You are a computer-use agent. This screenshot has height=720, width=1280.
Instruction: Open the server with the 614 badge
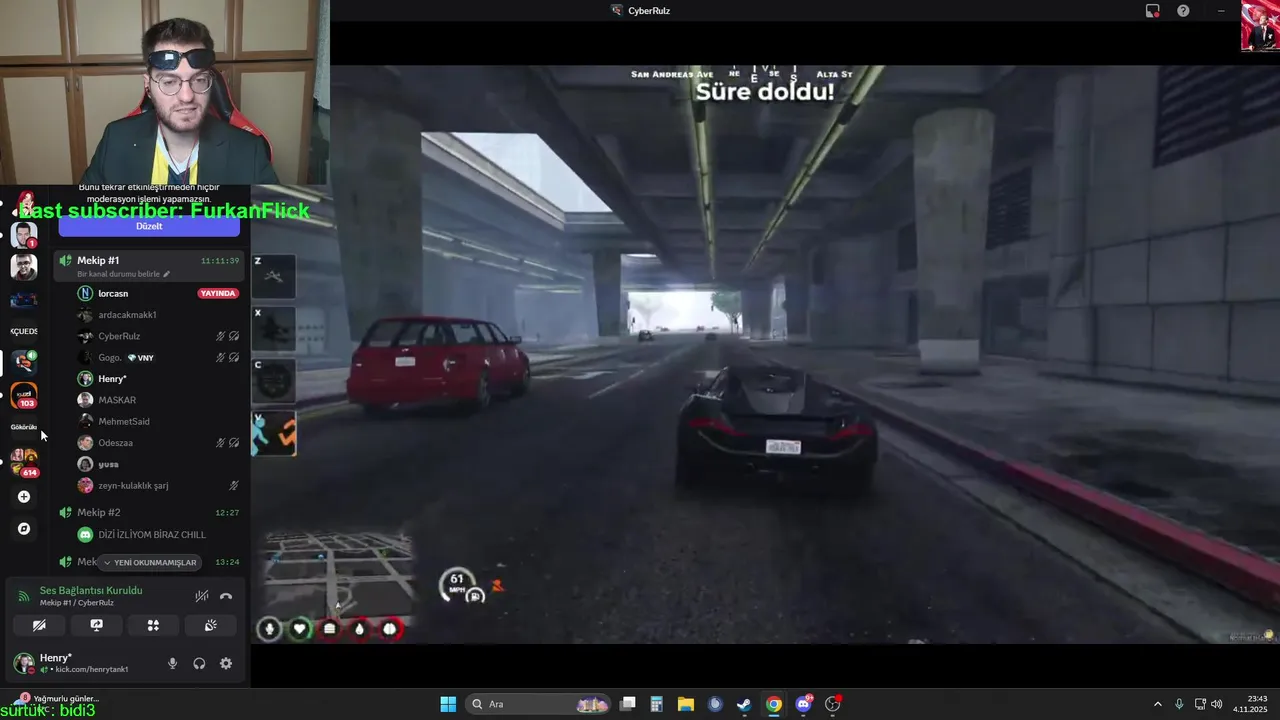pyautogui.click(x=24, y=461)
